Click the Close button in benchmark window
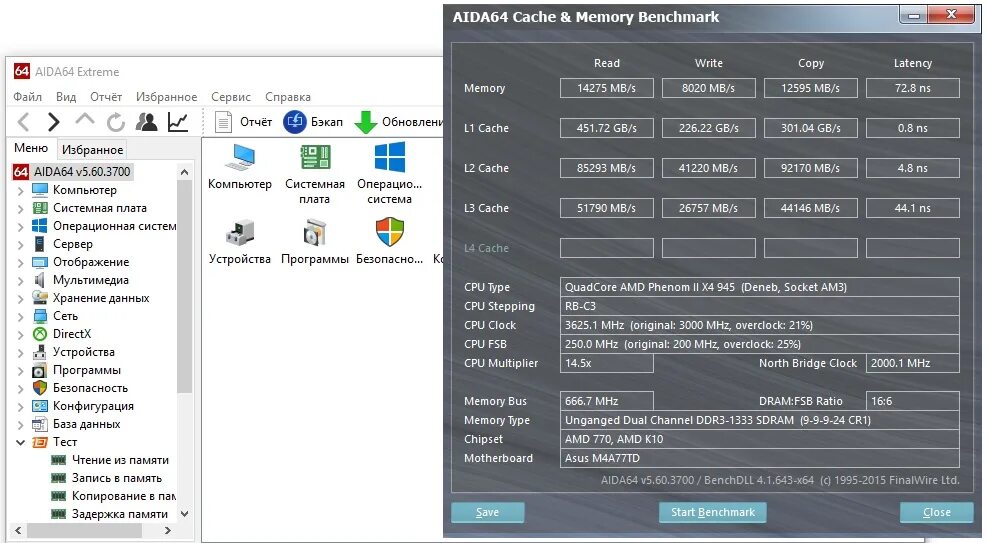 pos(937,512)
